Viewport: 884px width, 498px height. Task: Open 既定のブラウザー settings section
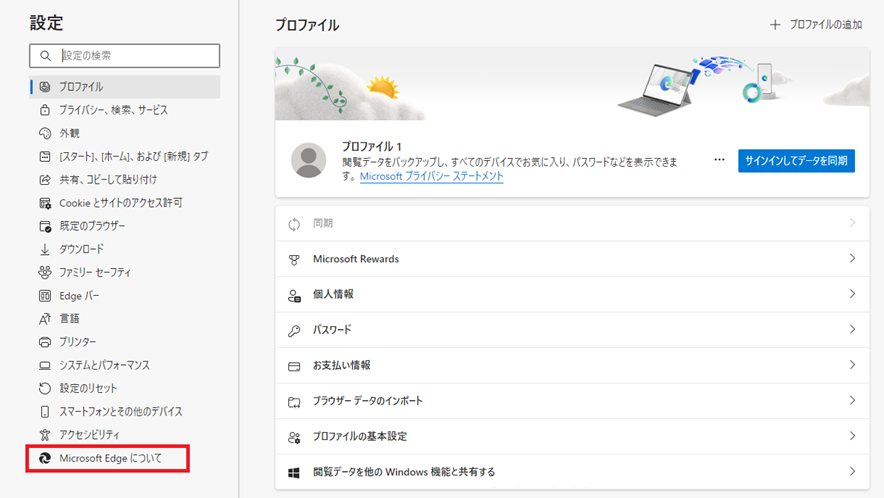125,226
